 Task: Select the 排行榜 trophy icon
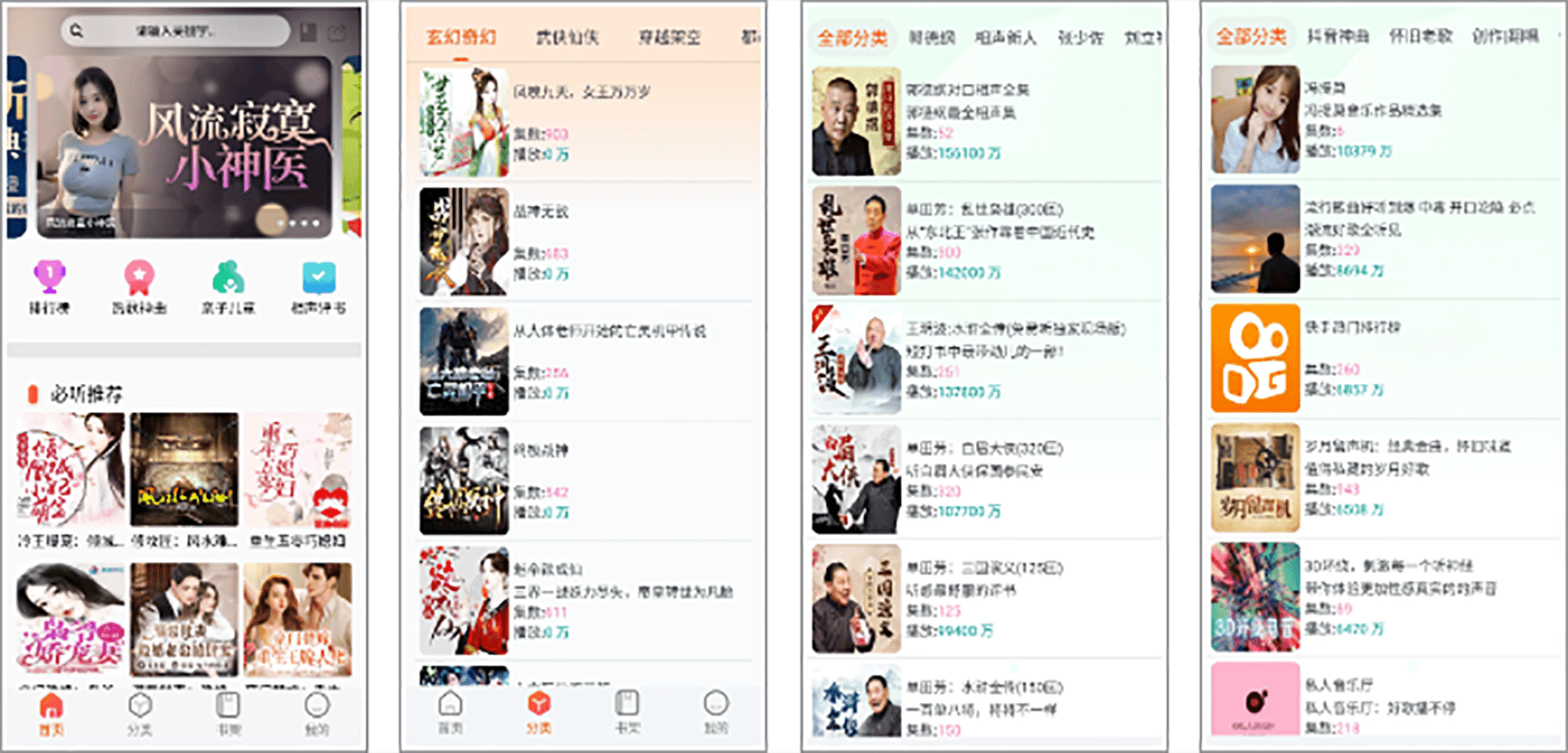pos(50,277)
